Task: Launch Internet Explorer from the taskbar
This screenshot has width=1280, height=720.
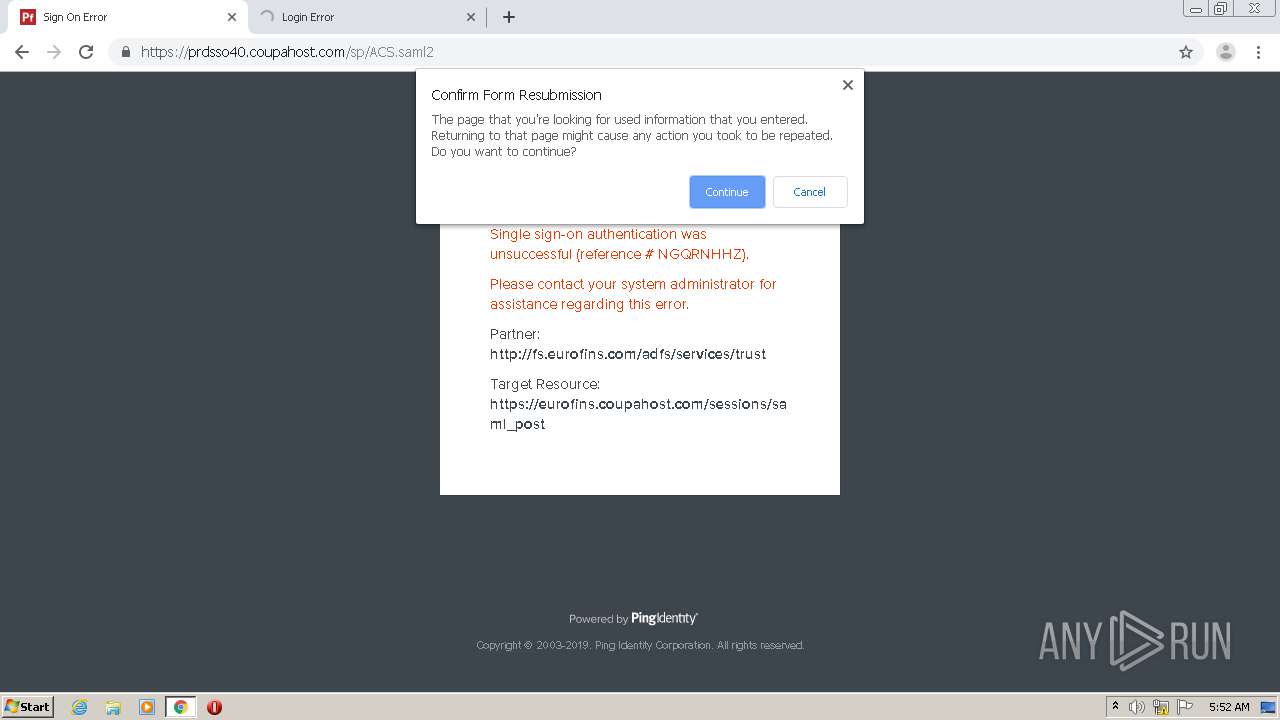Action: [x=80, y=707]
